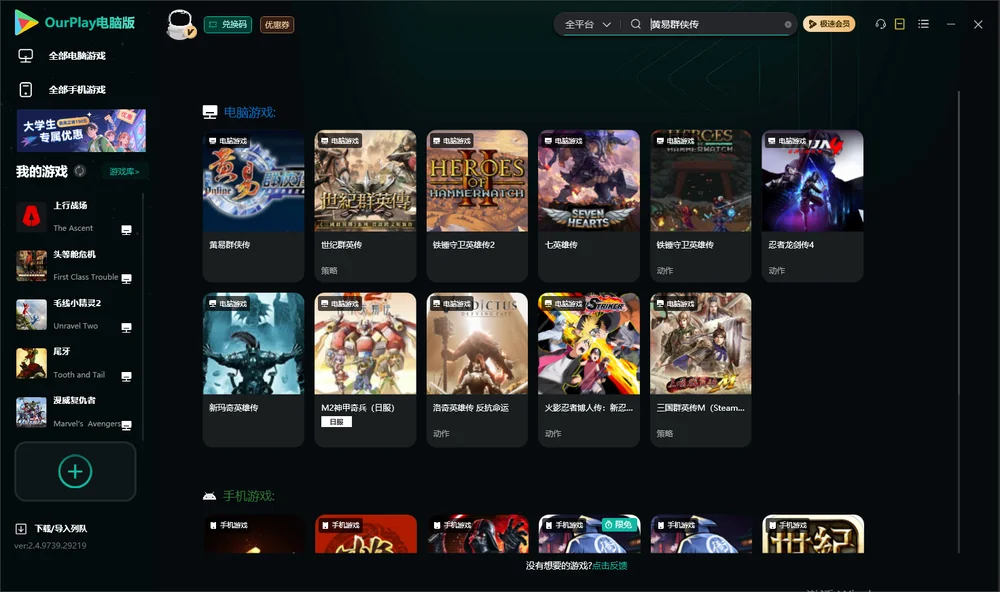Screen dimensions: 1000x592
Task: Refresh the 我的游戏 list
Action: (x=80, y=171)
